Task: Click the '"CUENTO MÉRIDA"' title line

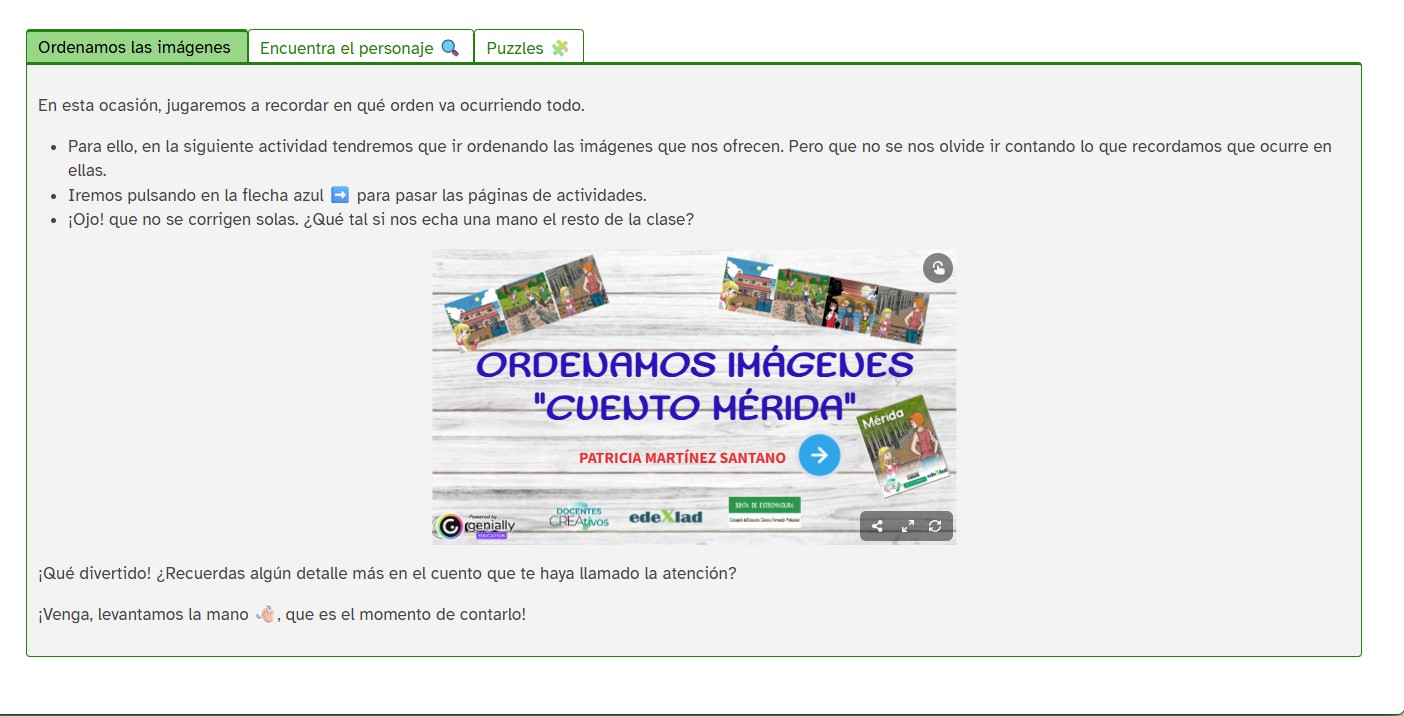Action: tap(695, 408)
